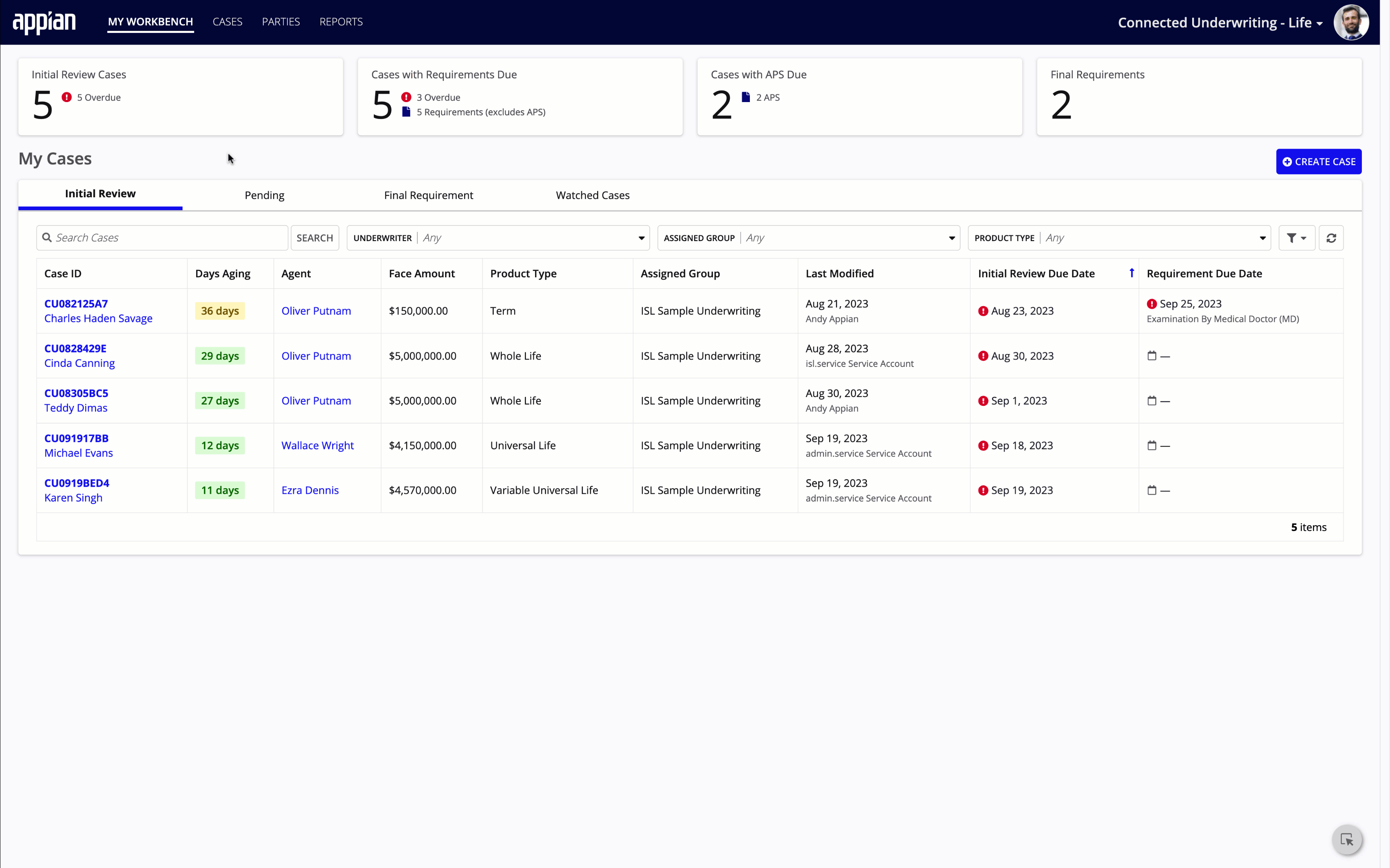Go to the Cases page
Viewport: 1390px width, 868px height.
[x=228, y=22]
